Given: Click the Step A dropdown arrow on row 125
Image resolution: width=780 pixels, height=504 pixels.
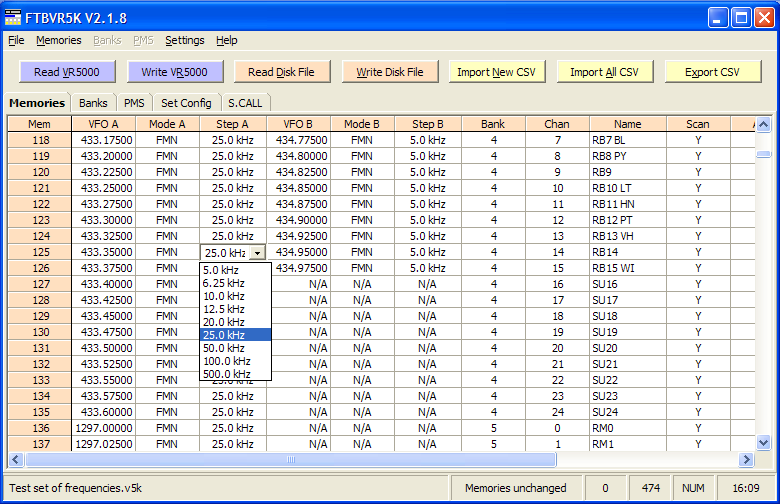Looking at the screenshot, I should 257,253.
